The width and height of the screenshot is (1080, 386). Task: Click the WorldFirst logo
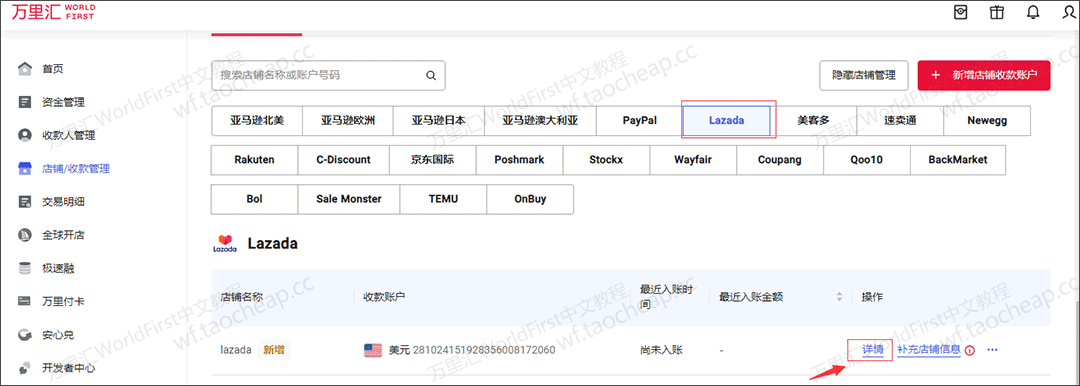[53, 12]
